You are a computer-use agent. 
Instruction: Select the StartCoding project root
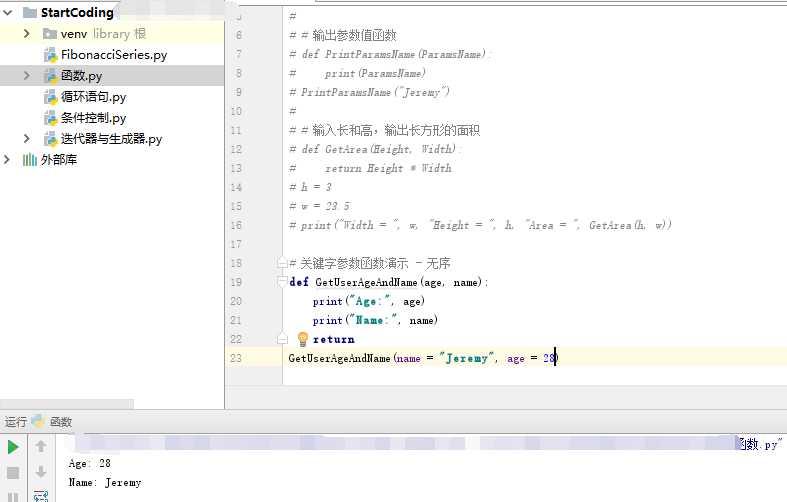pyautogui.click(x=77, y=13)
